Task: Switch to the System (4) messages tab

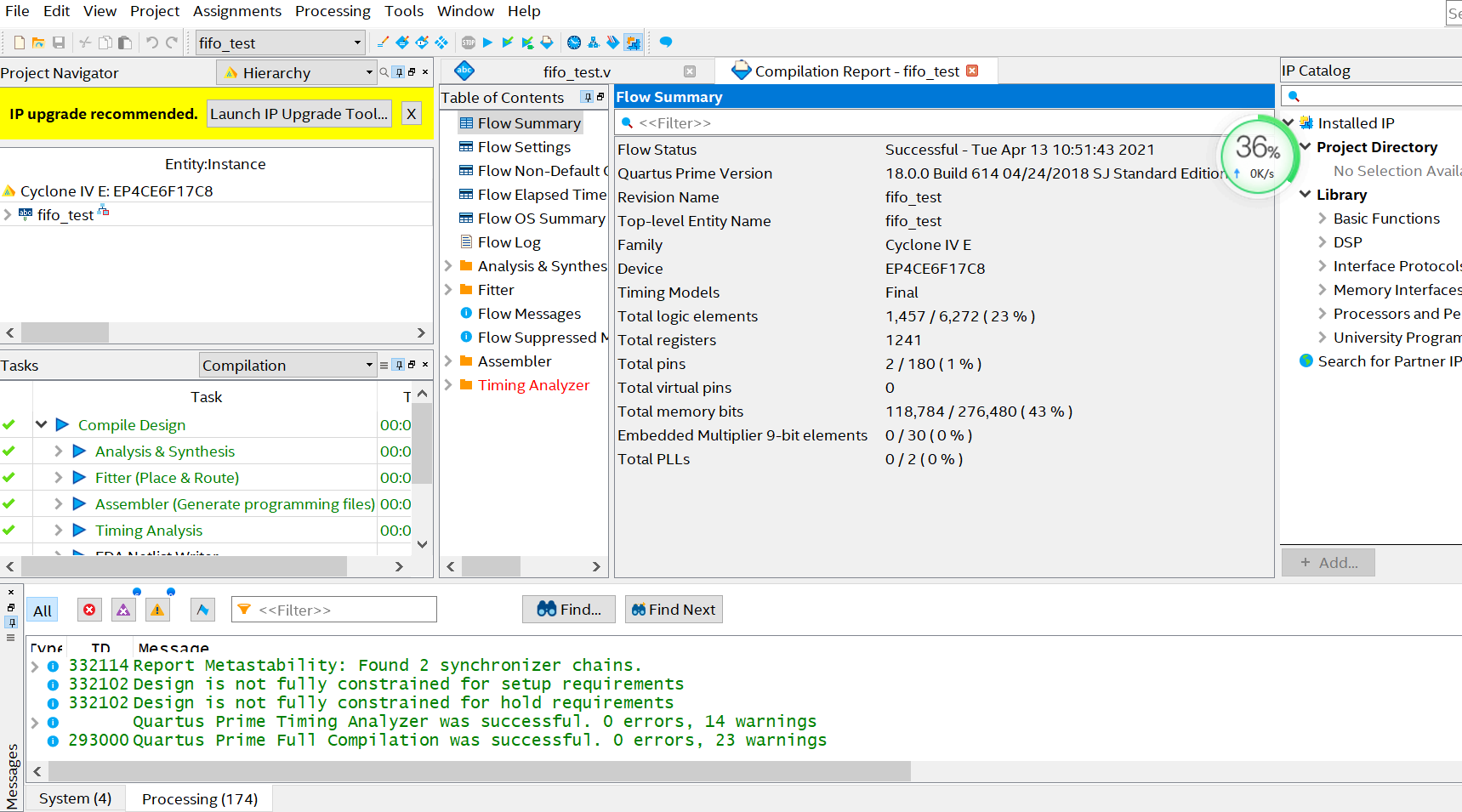Action: tap(75, 798)
